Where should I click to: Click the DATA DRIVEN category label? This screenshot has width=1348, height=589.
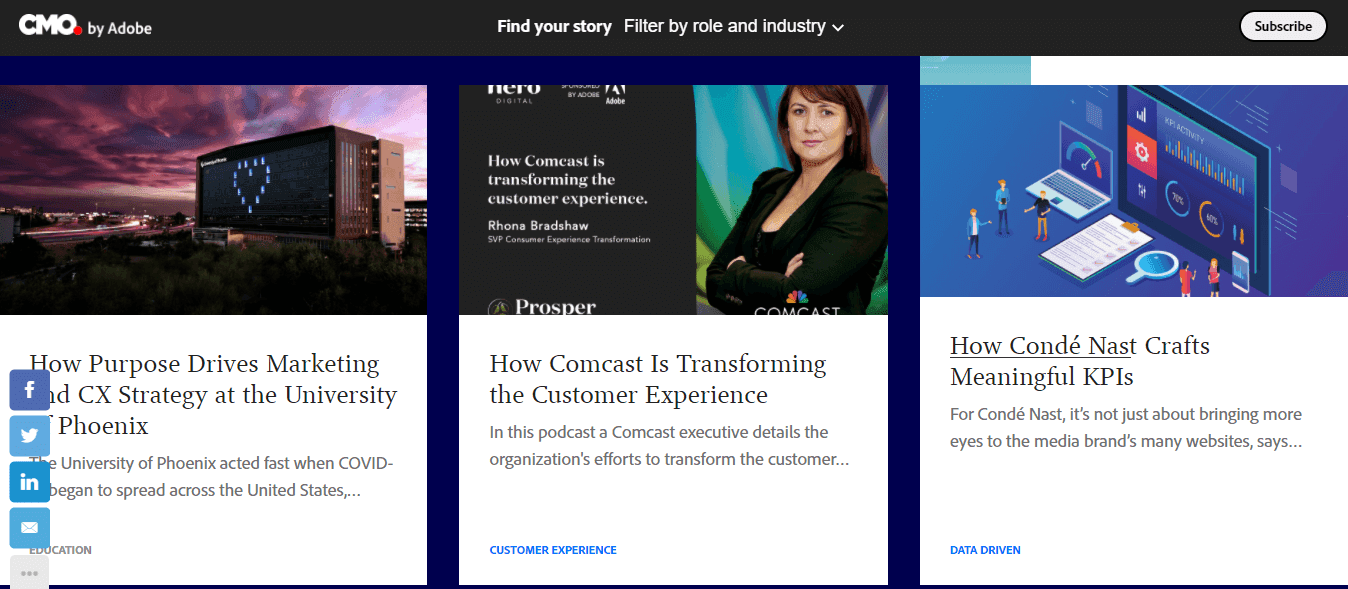pyautogui.click(x=985, y=549)
